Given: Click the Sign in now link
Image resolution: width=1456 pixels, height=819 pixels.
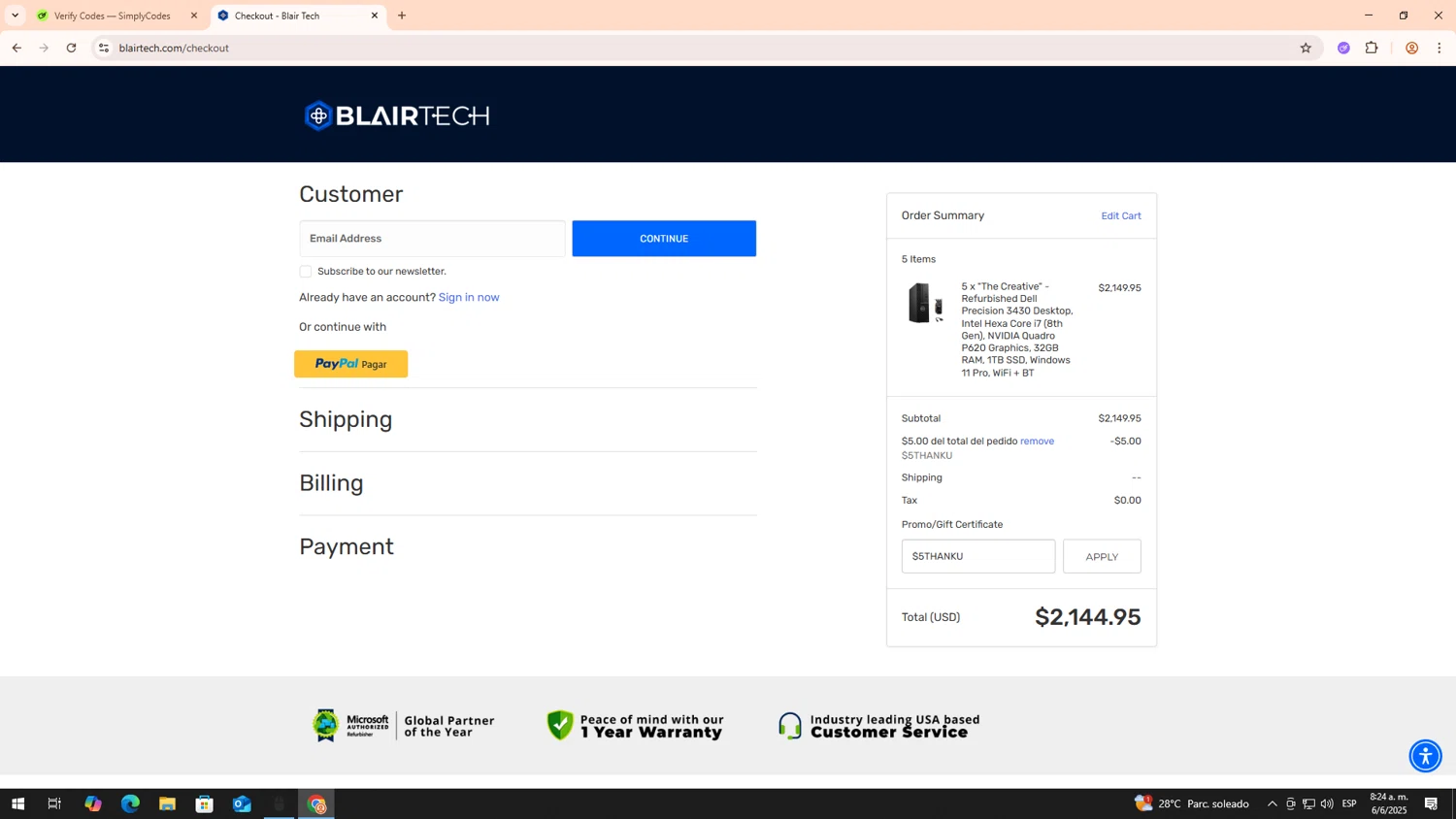Looking at the screenshot, I should [x=469, y=297].
